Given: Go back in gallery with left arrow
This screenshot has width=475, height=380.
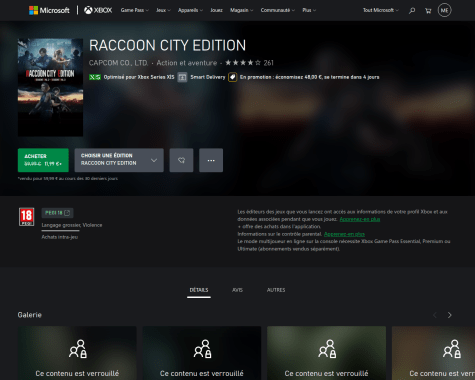Looking at the screenshot, I should (435, 315).
